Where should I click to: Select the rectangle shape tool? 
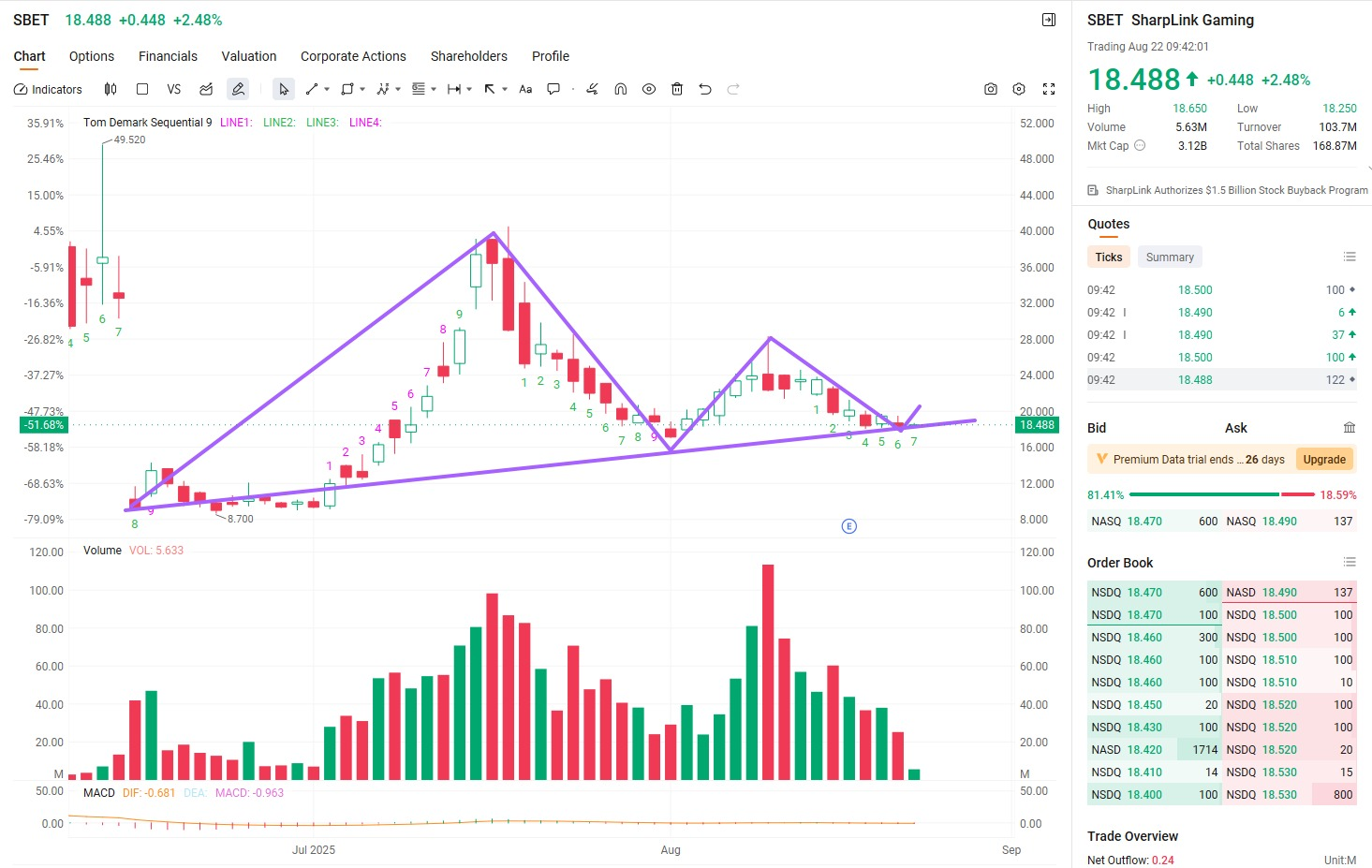(347, 90)
